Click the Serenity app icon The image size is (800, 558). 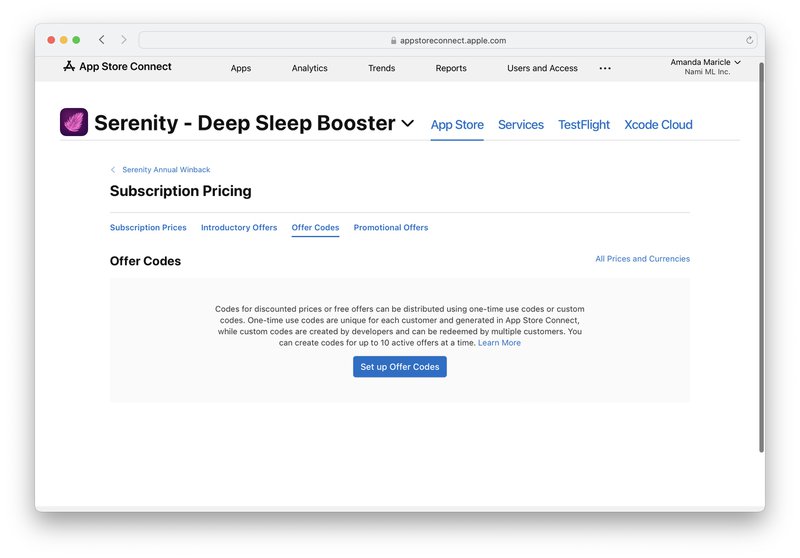pyautogui.click(x=74, y=122)
